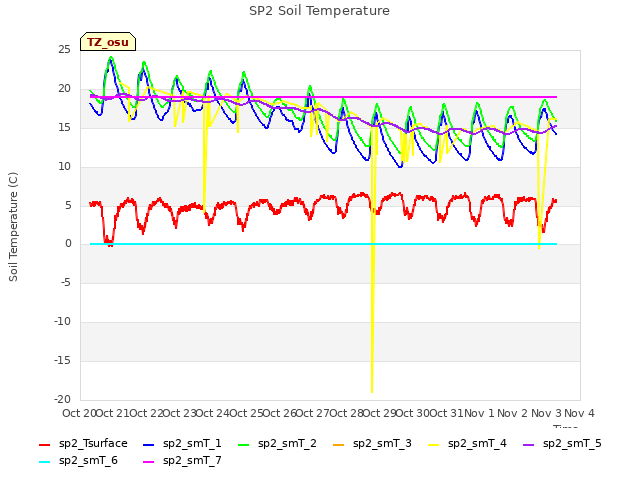Toggle sp2_Tsurface legend entry
The image size is (640, 480).
[x=83, y=443]
